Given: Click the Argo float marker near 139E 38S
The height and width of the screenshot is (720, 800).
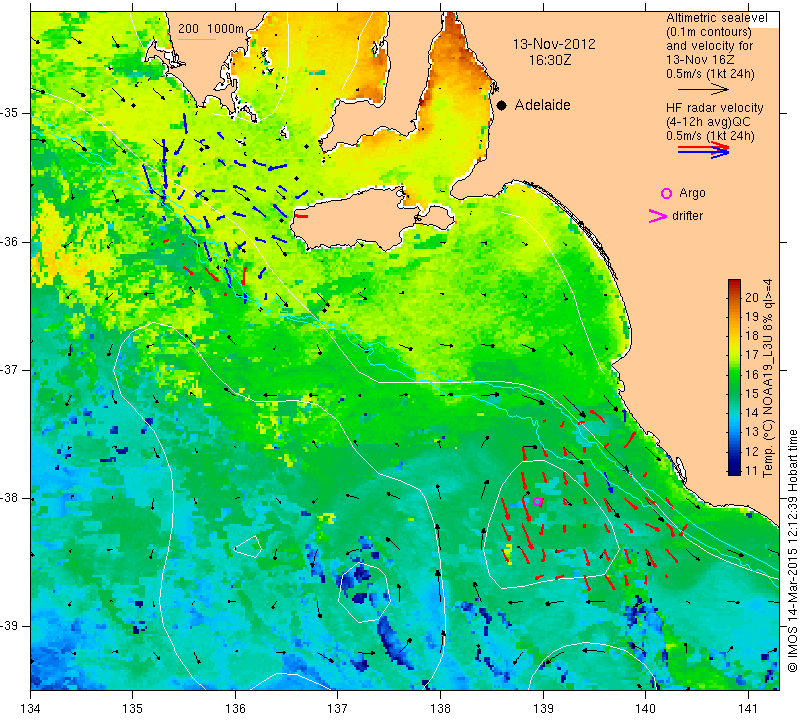Looking at the screenshot, I should [x=537, y=501].
